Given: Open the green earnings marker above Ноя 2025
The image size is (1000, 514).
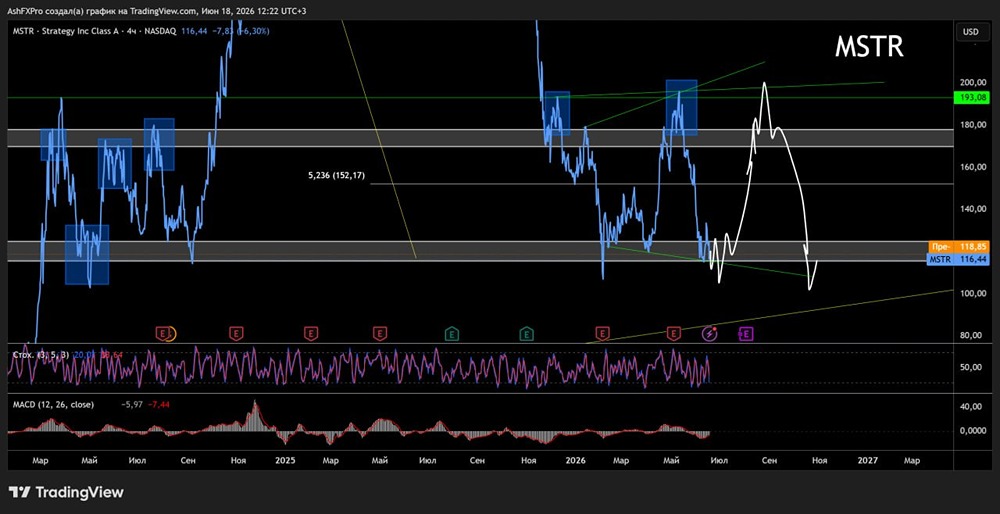Looking at the screenshot, I should click(x=526, y=333).
